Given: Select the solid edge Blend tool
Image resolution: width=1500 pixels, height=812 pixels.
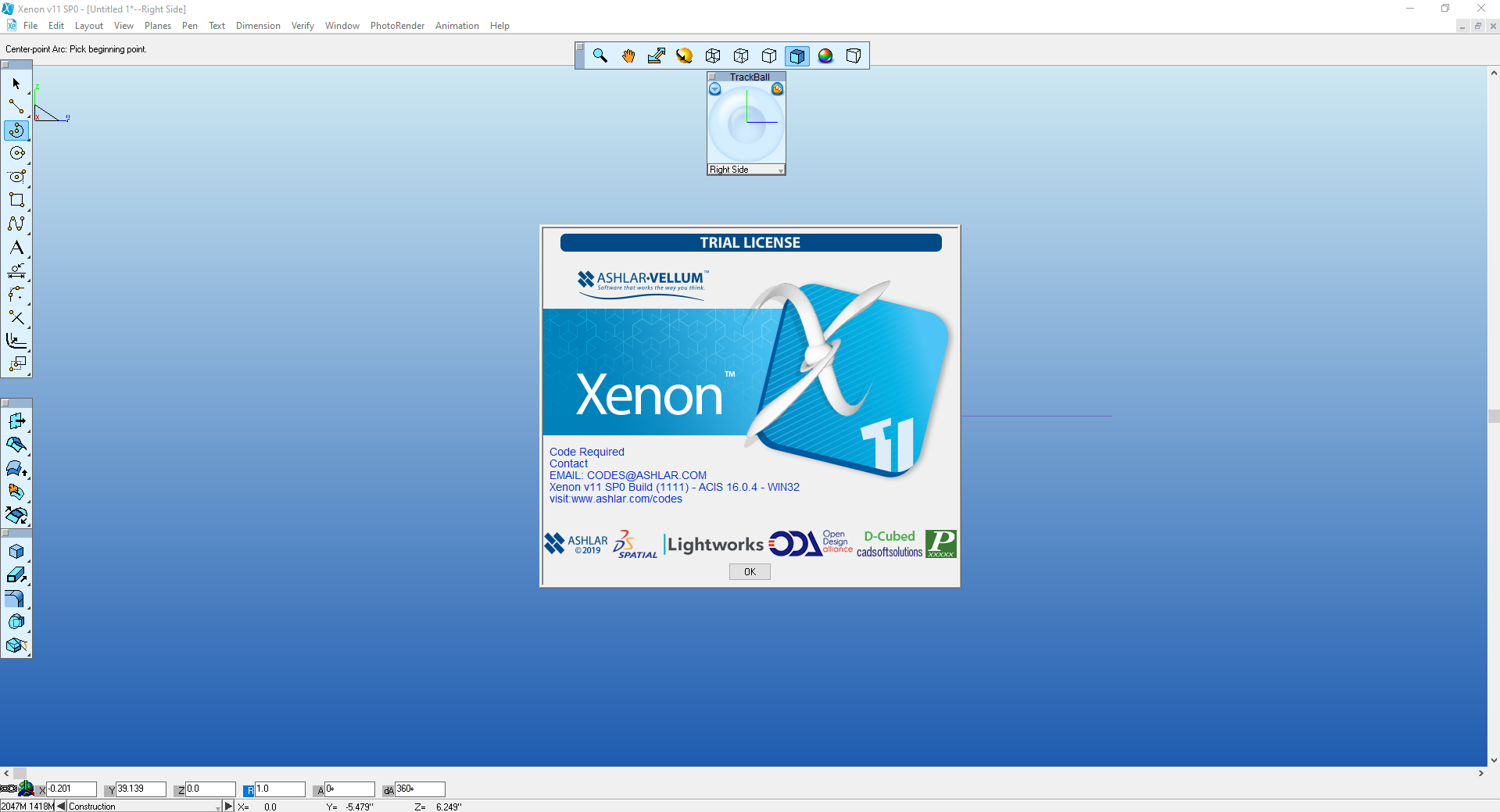Looking at the screenshot, I should (x=16, y=599).
